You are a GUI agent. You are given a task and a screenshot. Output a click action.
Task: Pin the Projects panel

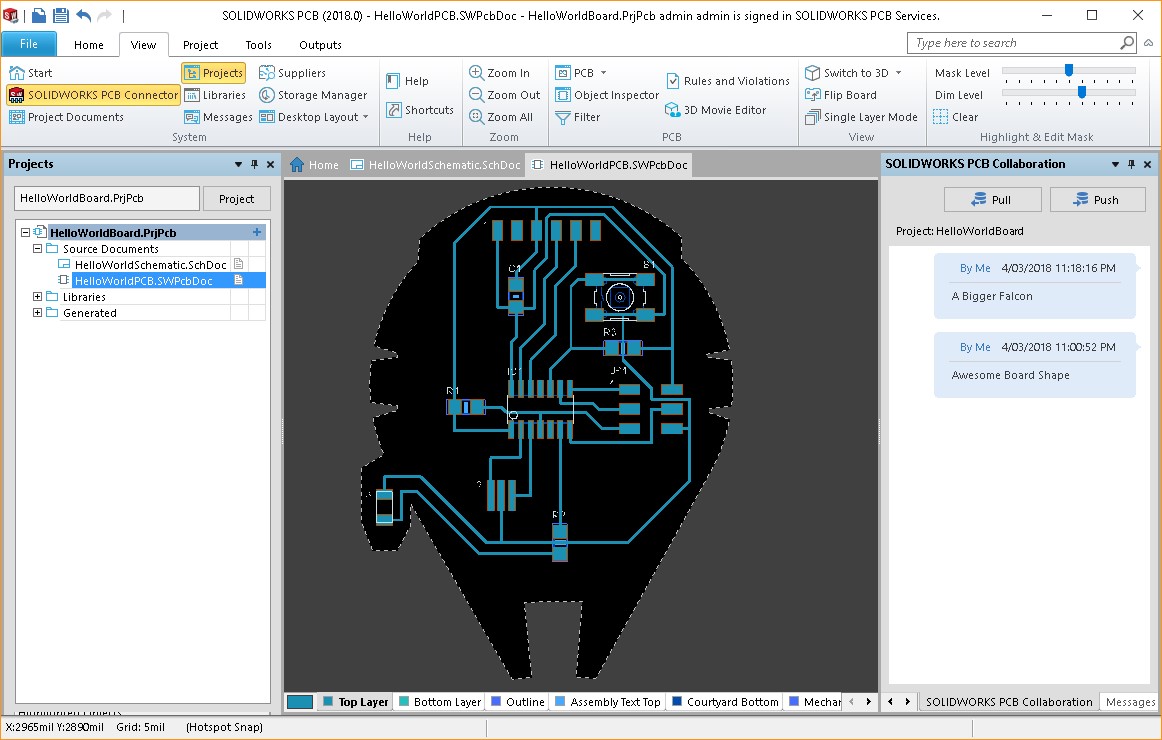point(254,164)
